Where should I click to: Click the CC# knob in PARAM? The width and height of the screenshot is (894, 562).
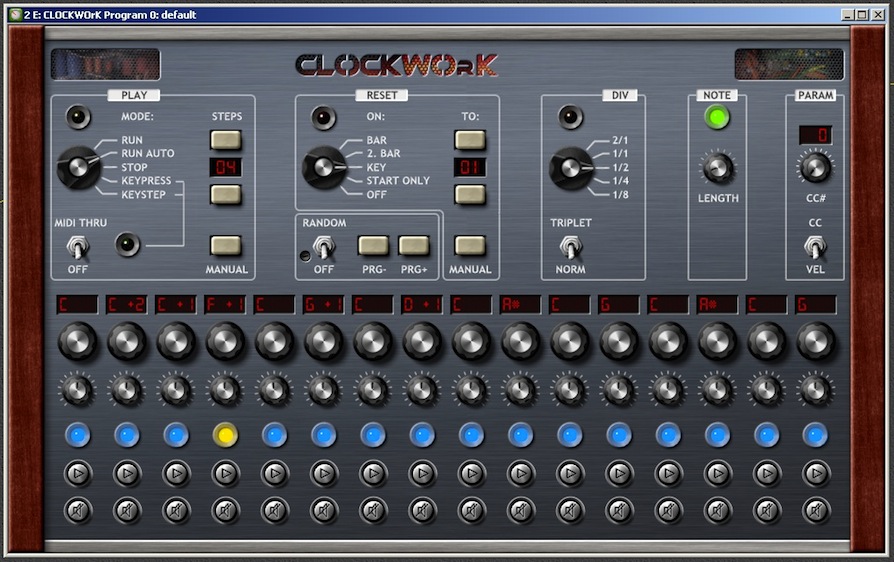[x=815, y=168]
